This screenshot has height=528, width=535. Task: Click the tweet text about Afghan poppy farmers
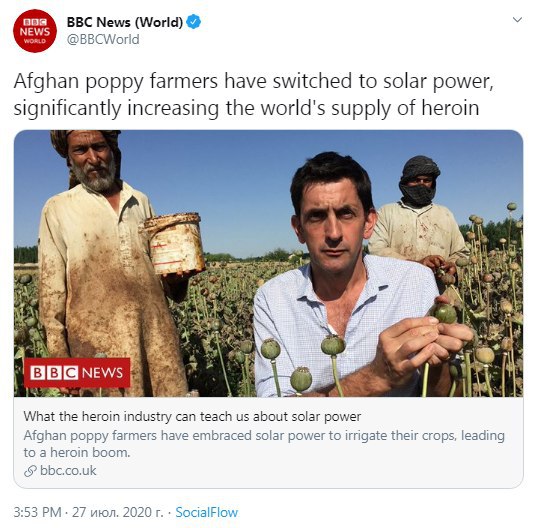[254, 95]
